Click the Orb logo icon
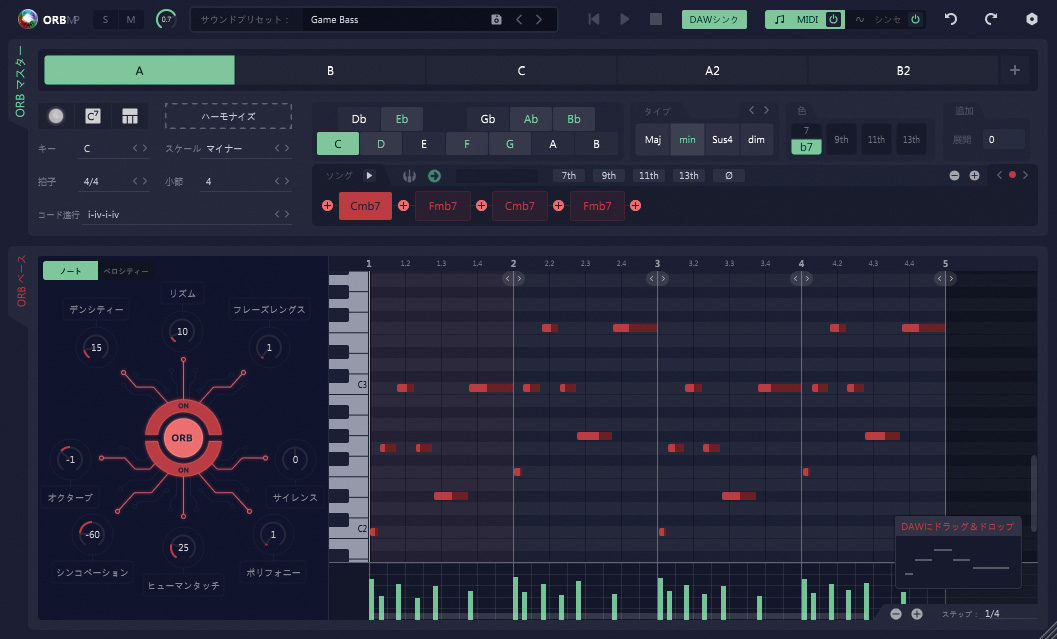This screenshot has width=1057, height=639. click(x=28, y=20)
